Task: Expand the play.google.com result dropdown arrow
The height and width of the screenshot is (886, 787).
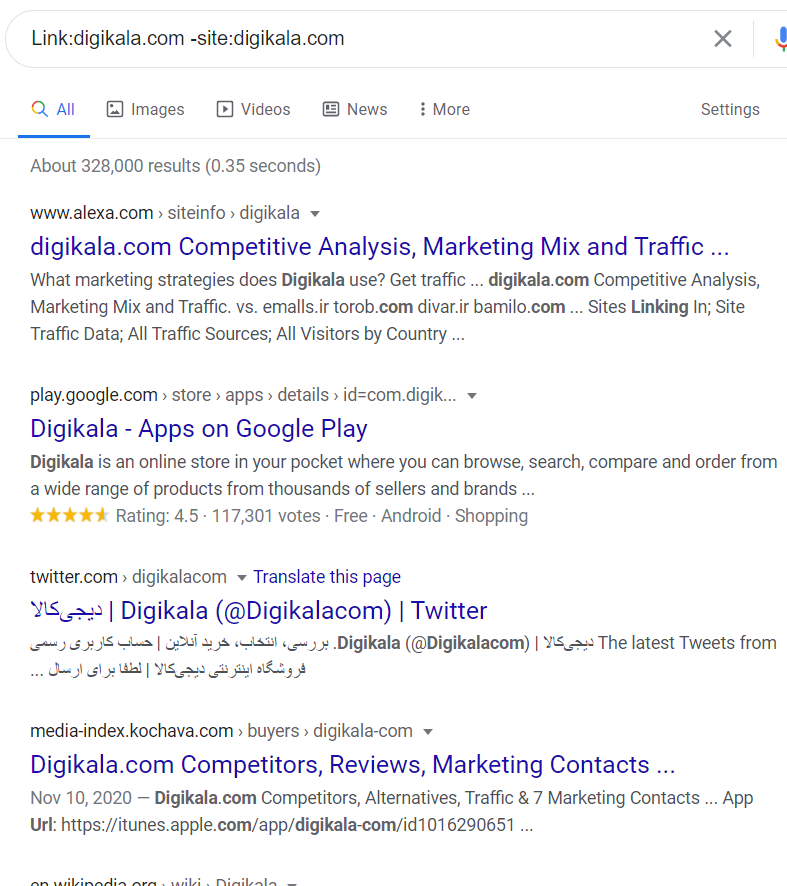Action: click(x=472, y=395)
